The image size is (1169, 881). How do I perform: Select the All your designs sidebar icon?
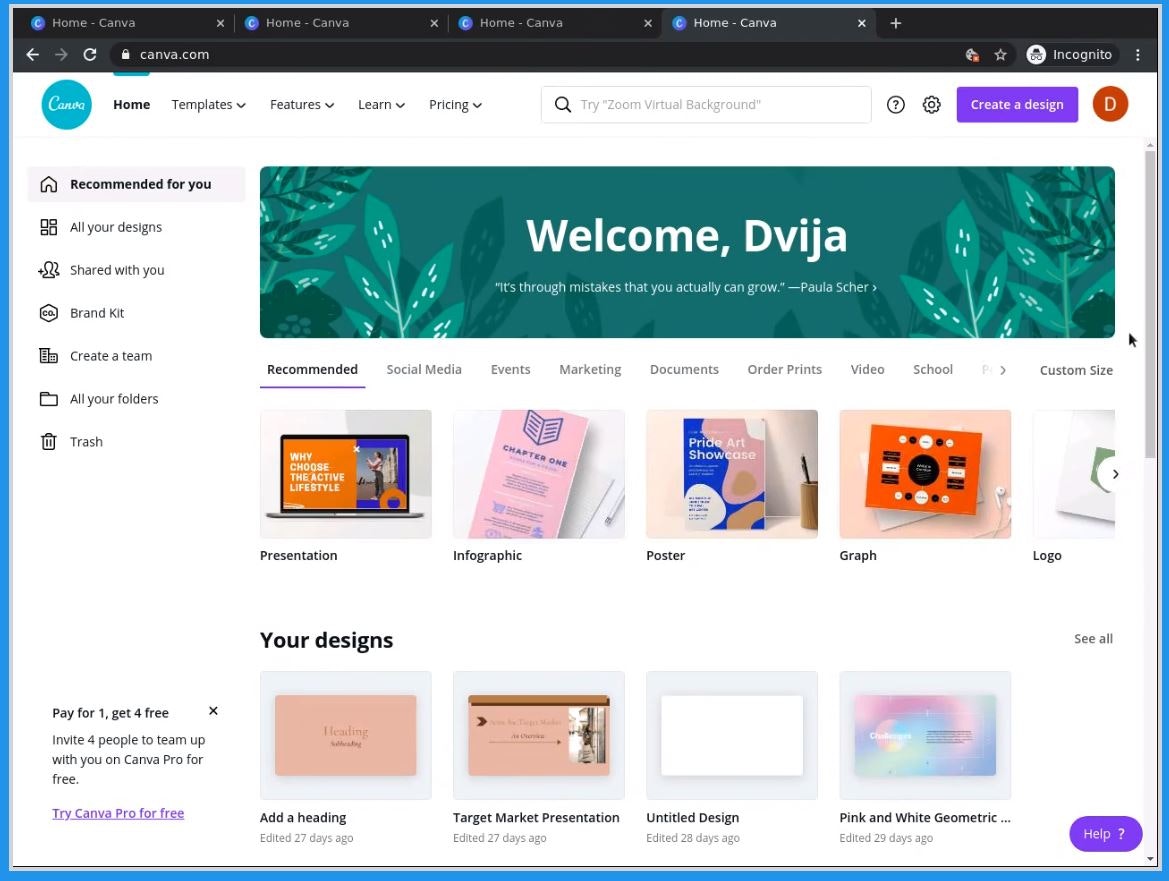point(48,227)
